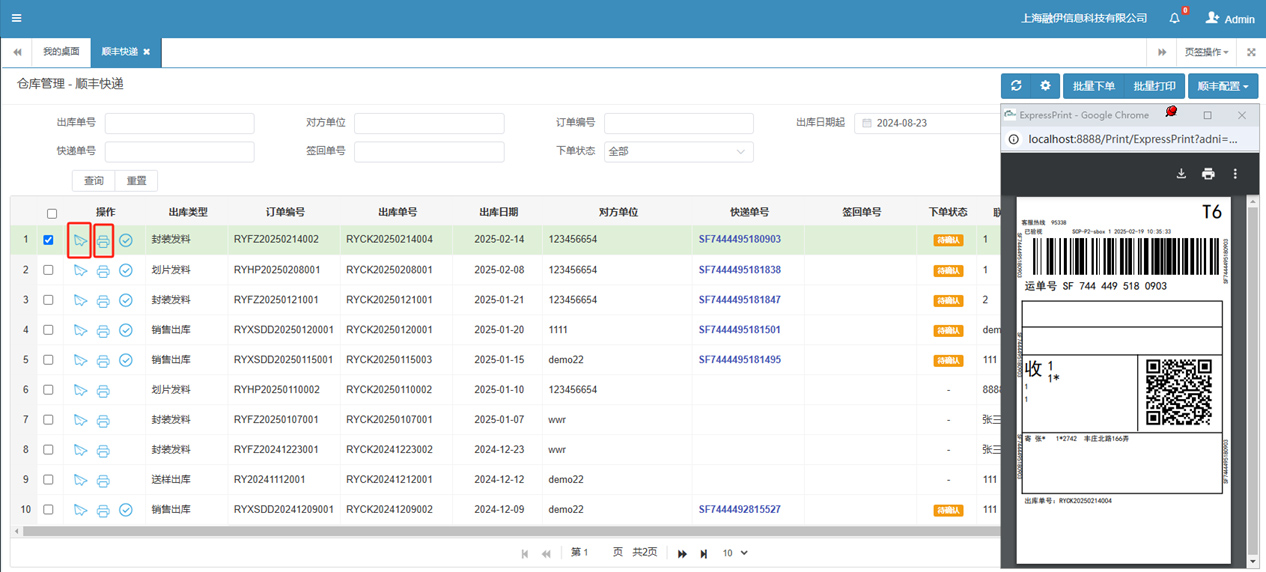1266x572 pixels.
Task: Confirm order icon for row RYXSDD20250120001
Action: pyautogui.click(x=126, y=330)
